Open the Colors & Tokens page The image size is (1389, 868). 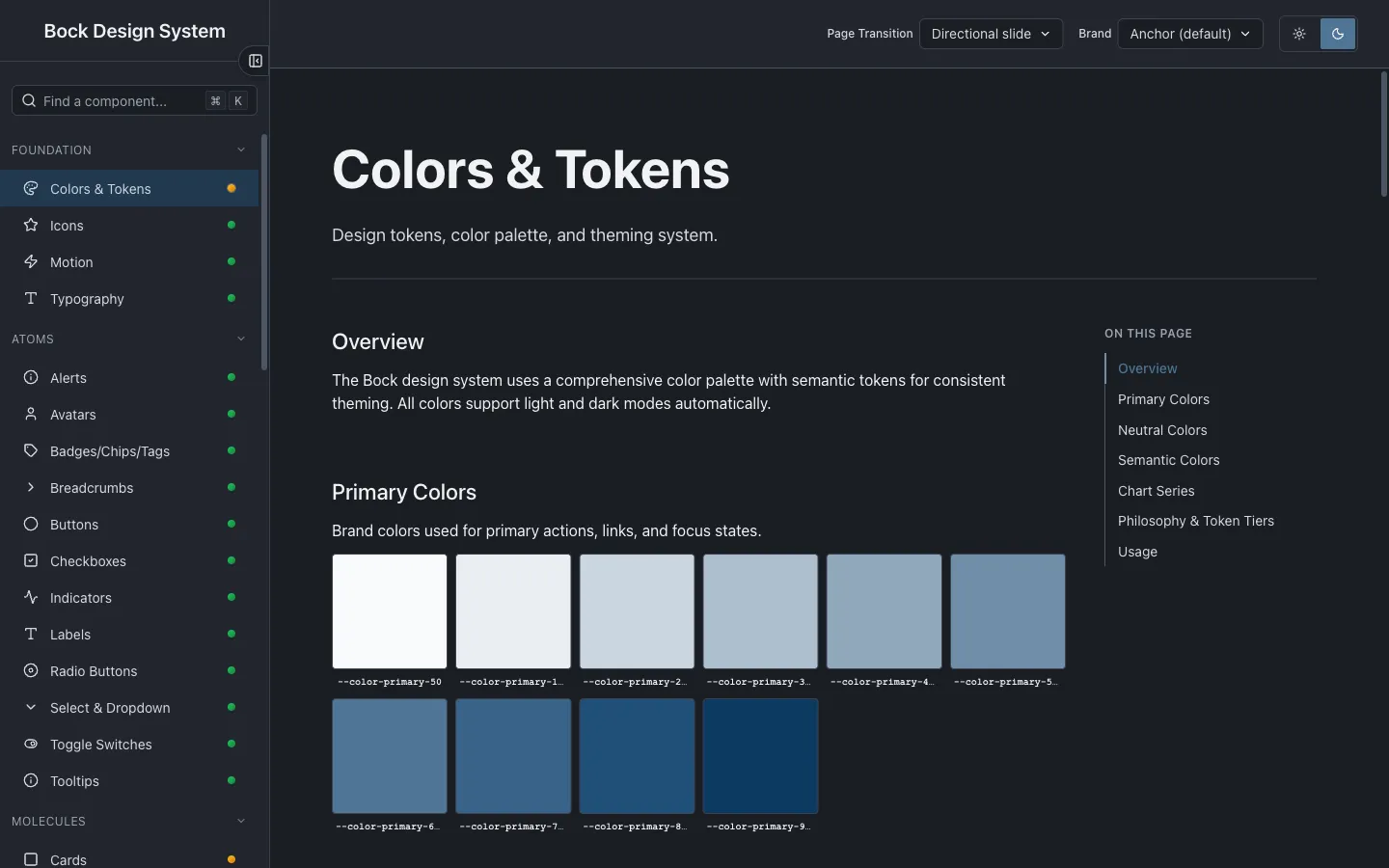[x=129, y=188]
